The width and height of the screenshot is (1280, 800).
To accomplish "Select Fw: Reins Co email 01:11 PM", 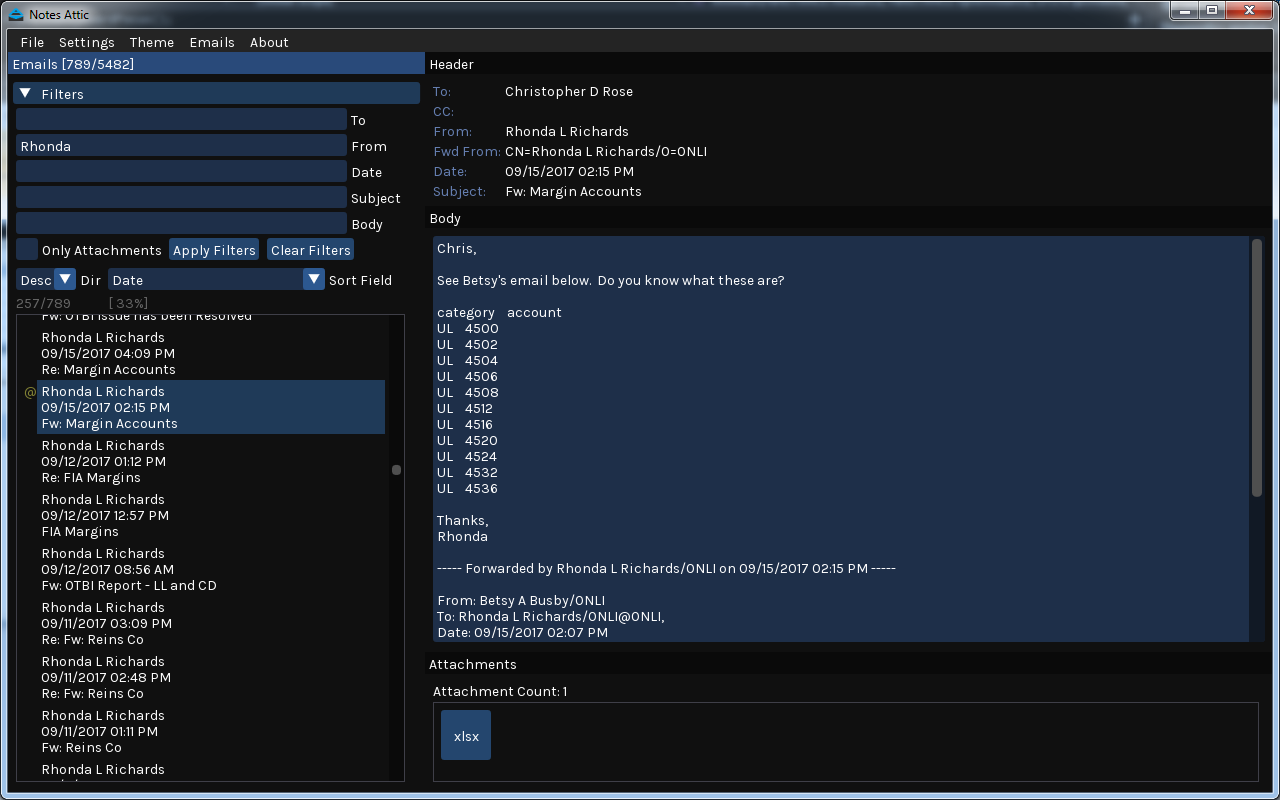I will coord(211,731).
